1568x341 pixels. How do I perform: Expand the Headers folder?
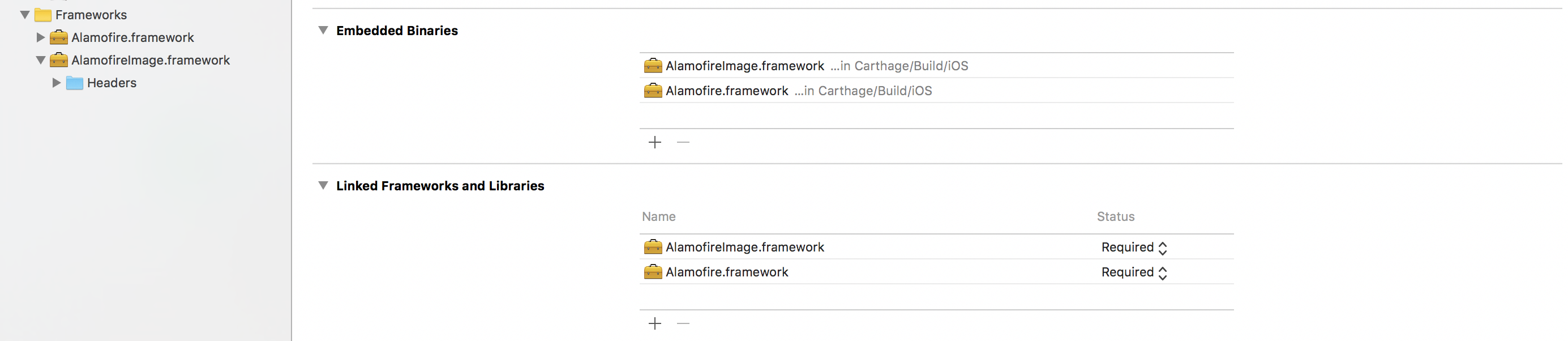point(56,83)
